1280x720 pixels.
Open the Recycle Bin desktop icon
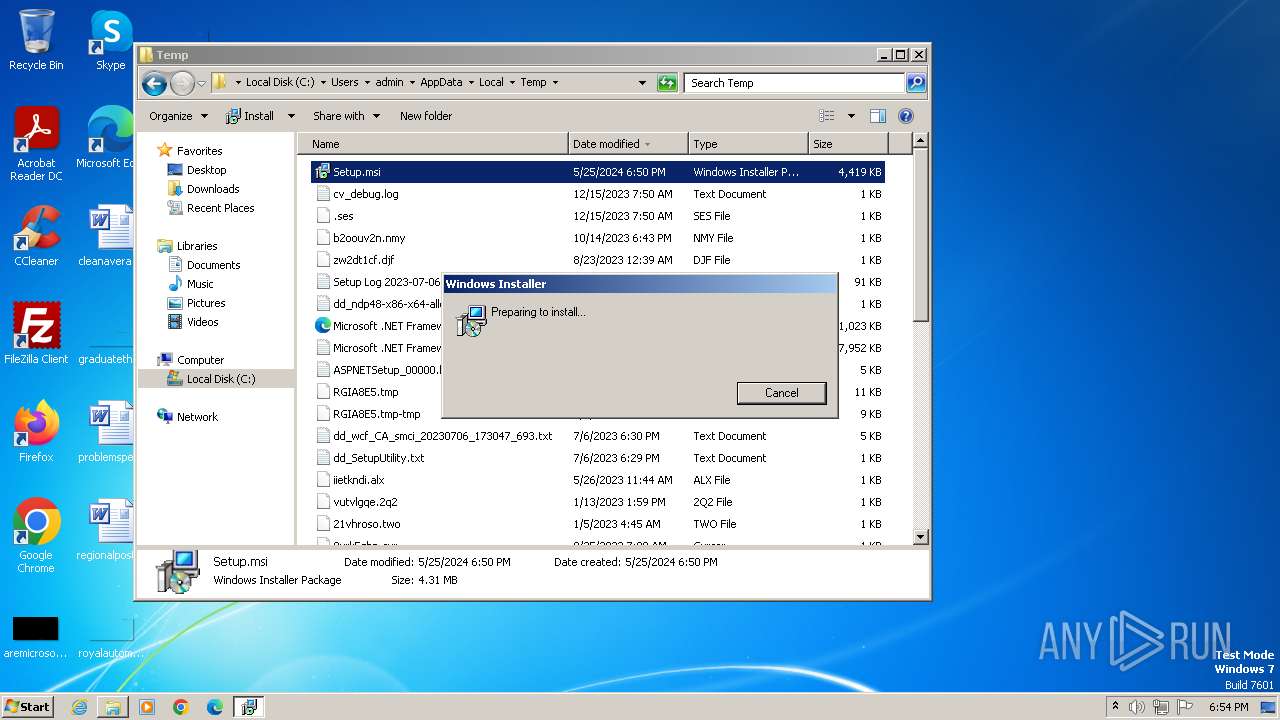36,40
